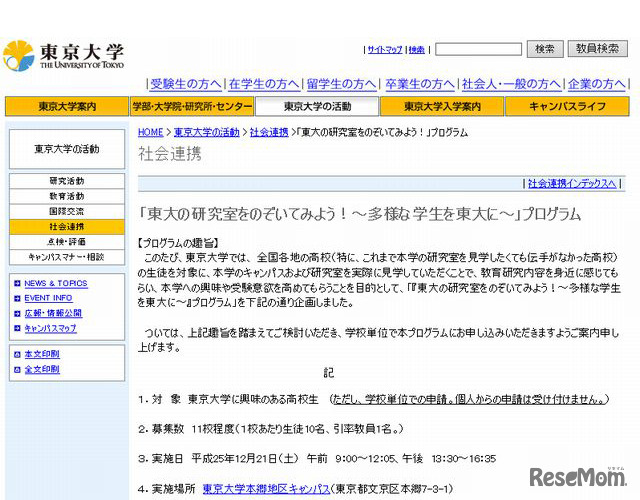Click the program title「東大の研究室をのぞいてみよう！」heading

[359, 214]
